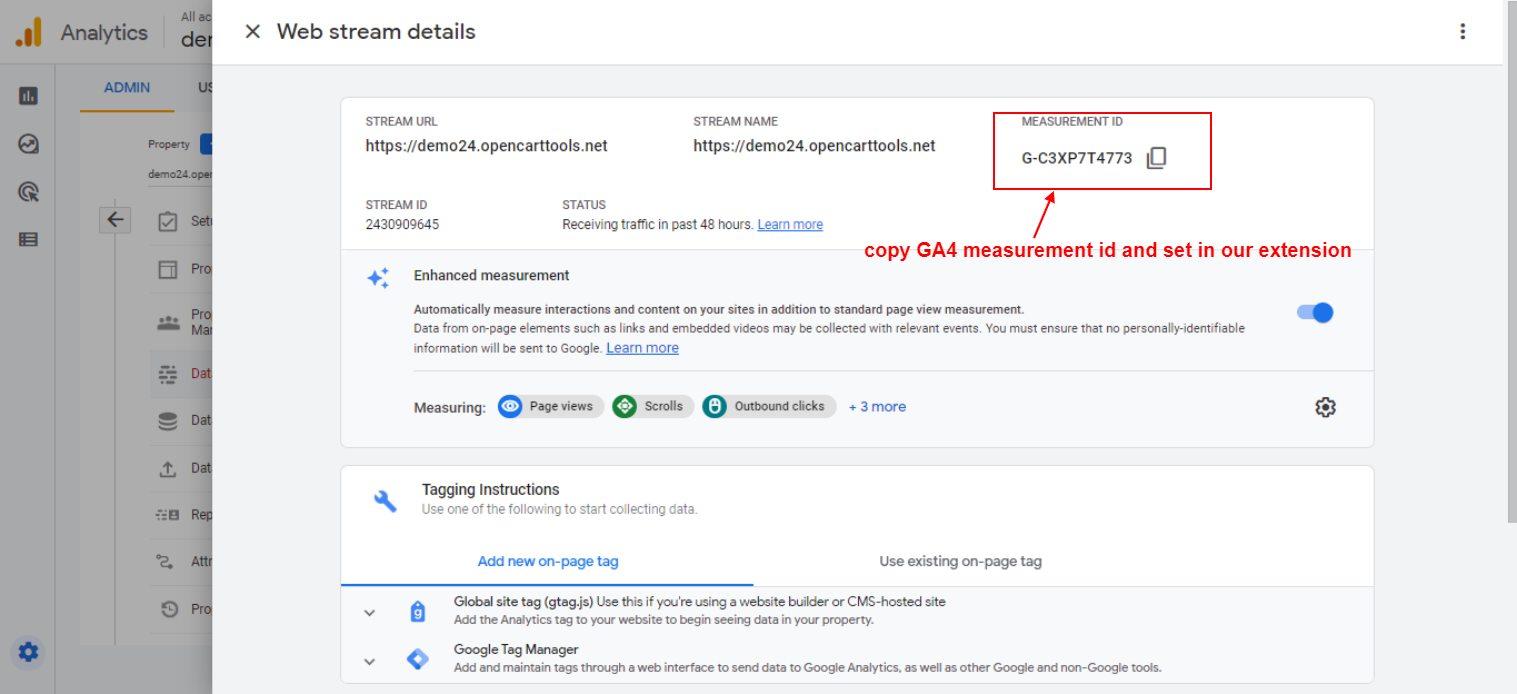
Task: Open Admin gear at sidebar bottom
Action: click(28, 652)
